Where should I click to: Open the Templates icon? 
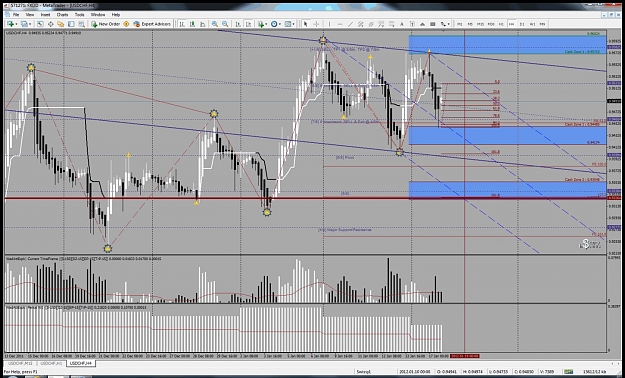[x=288, y=24]
